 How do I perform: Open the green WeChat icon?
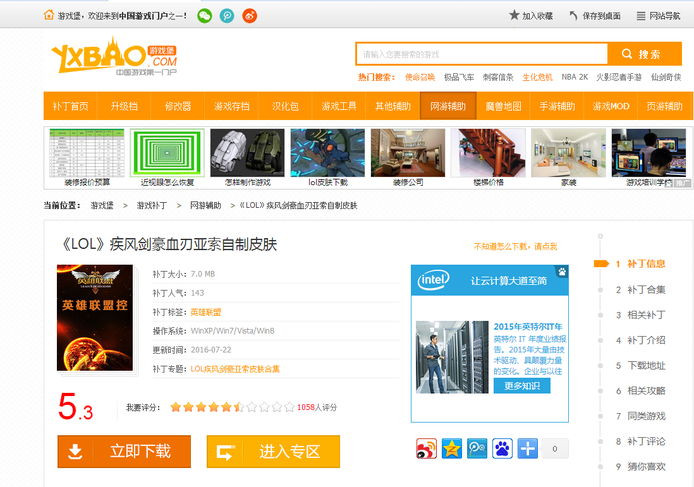coord(204,16)
